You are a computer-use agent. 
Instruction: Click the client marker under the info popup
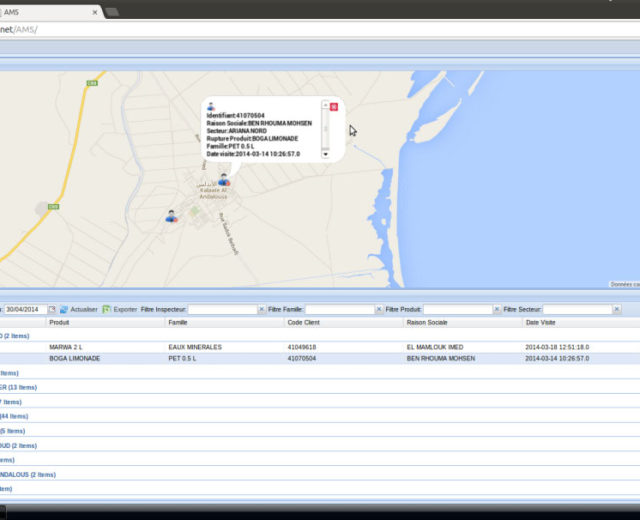(224, 180)
